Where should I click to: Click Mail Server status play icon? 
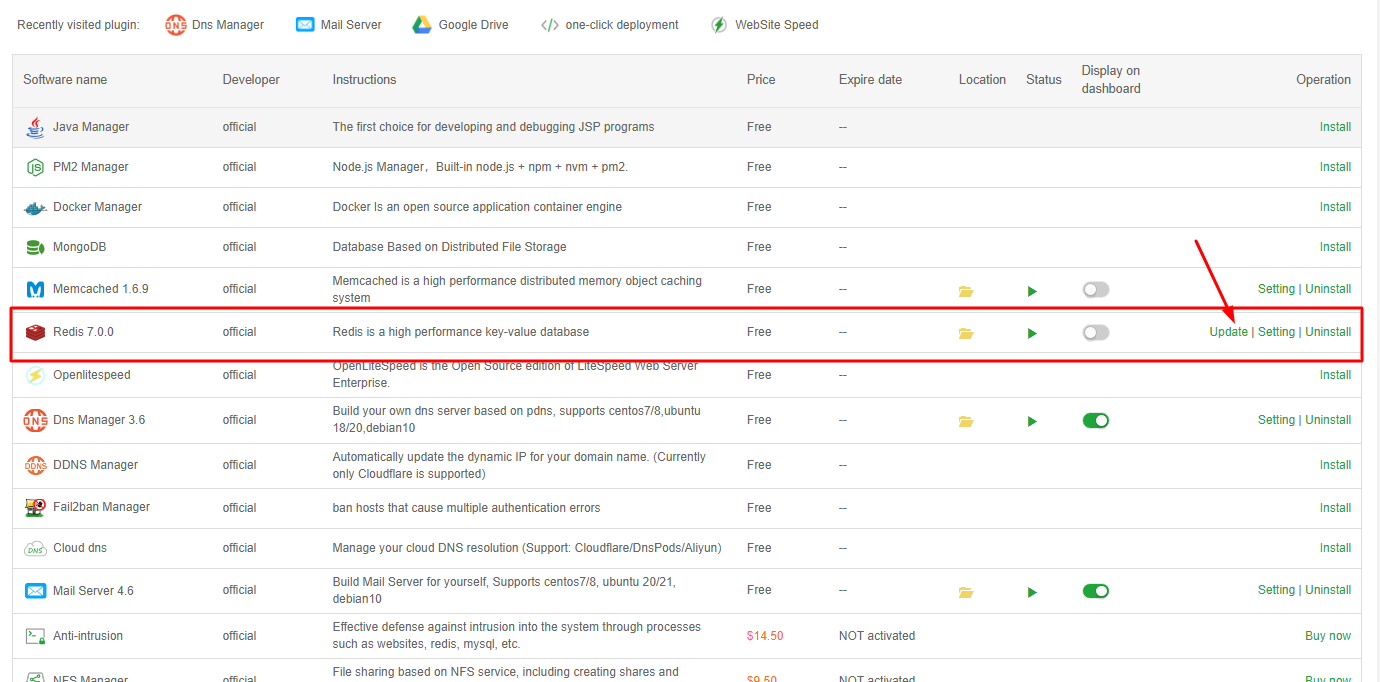click(x=1032, y=592)
